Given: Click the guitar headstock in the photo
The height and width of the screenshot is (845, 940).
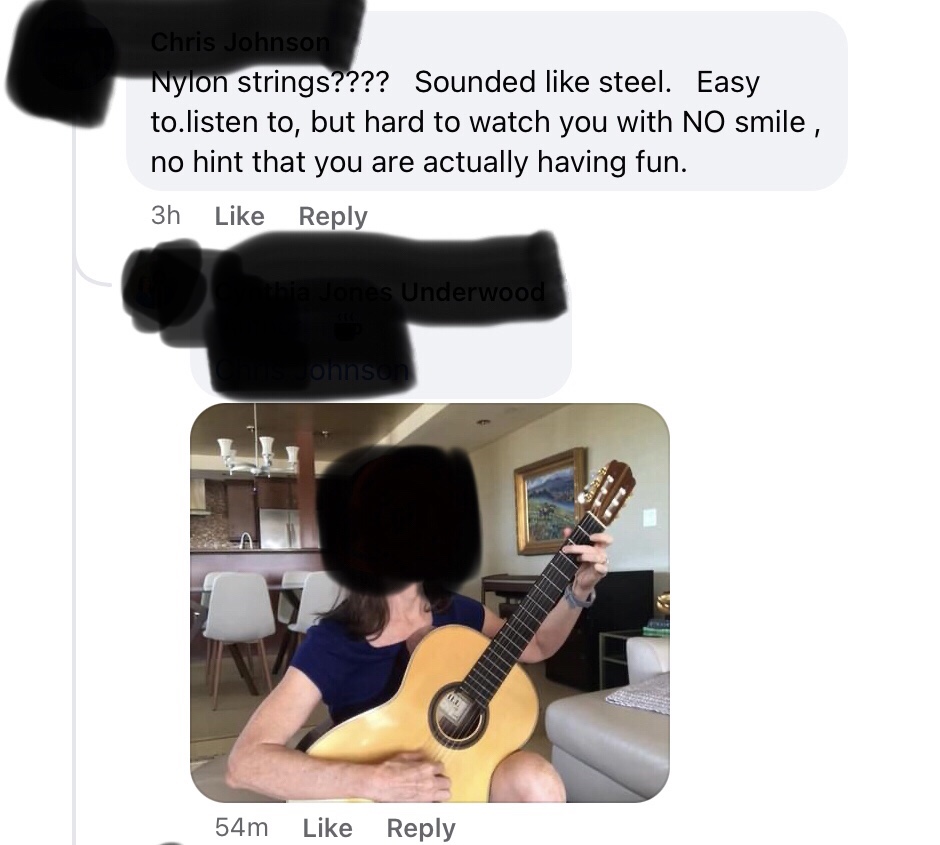Looking at the screenshot, I should click(x=607, y=489).
